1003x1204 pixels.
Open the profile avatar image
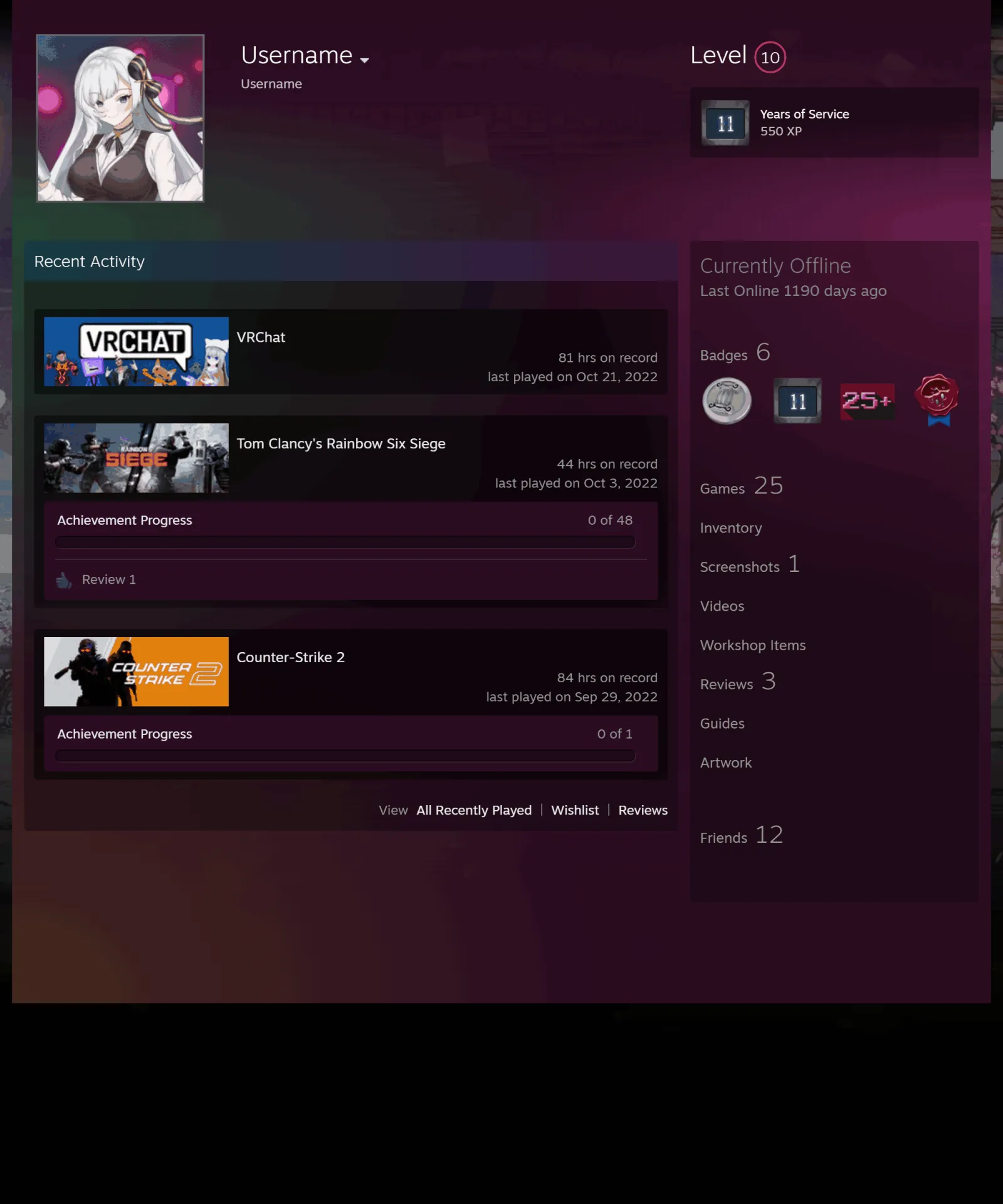(x=120, y=118)
